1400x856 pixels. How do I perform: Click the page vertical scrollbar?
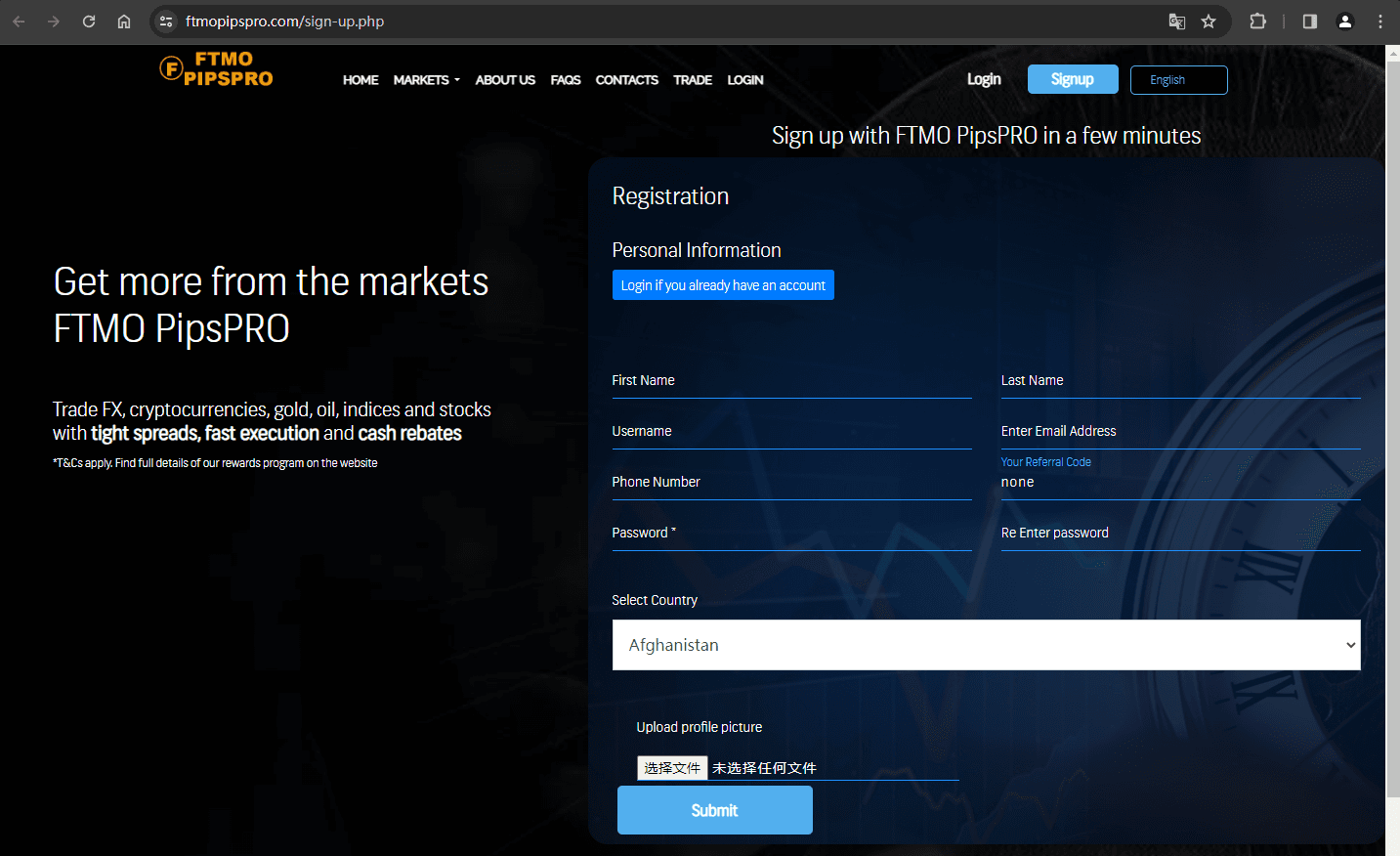pyautogui.click(x=1392, y=430)
